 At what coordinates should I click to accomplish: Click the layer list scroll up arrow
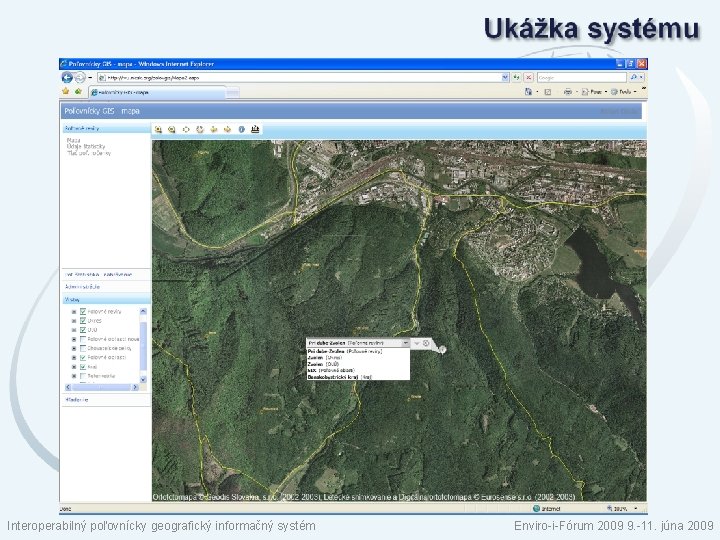tap(143, 311)
